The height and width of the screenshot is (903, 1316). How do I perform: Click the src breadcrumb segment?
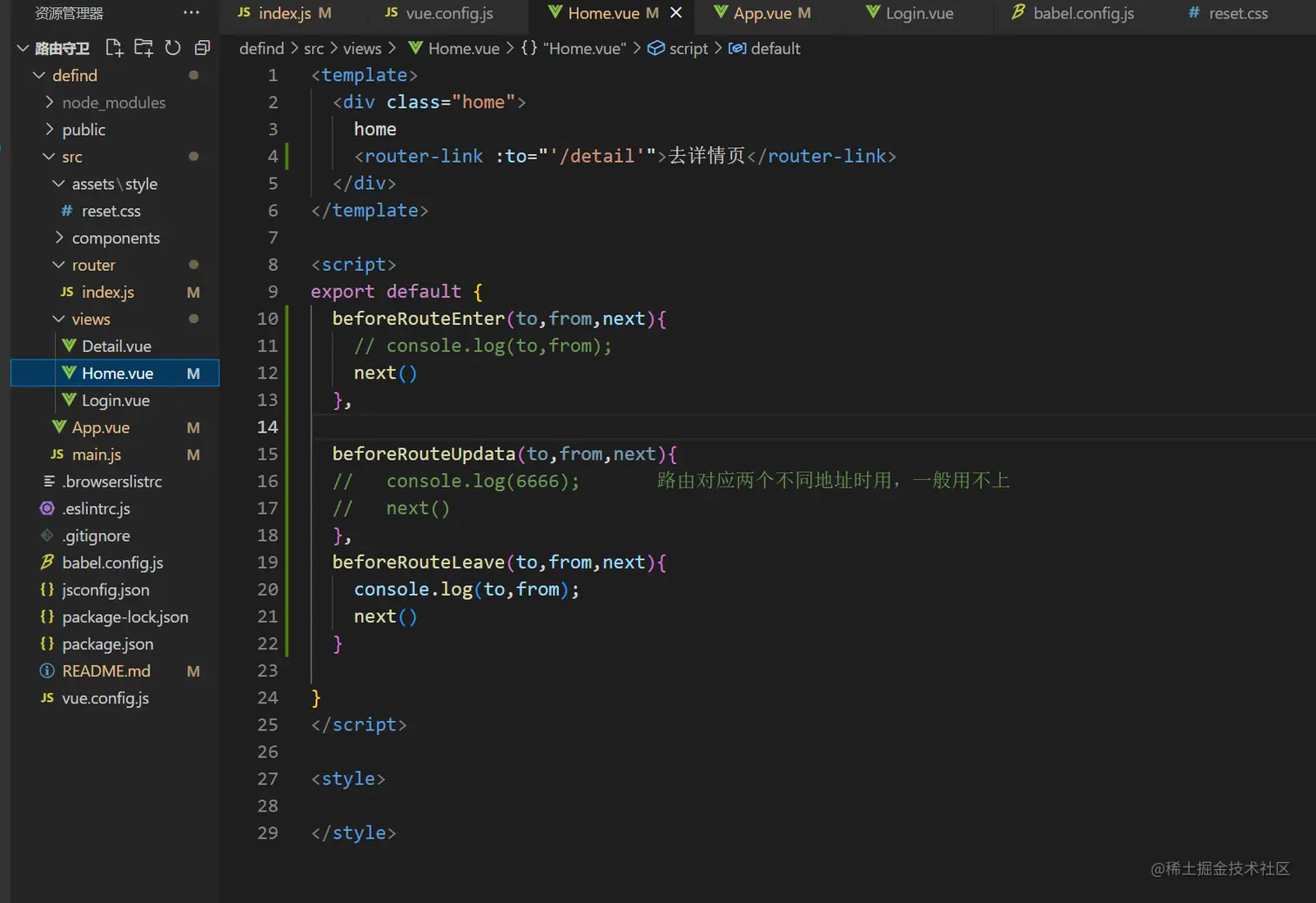[x=313, y=49]
